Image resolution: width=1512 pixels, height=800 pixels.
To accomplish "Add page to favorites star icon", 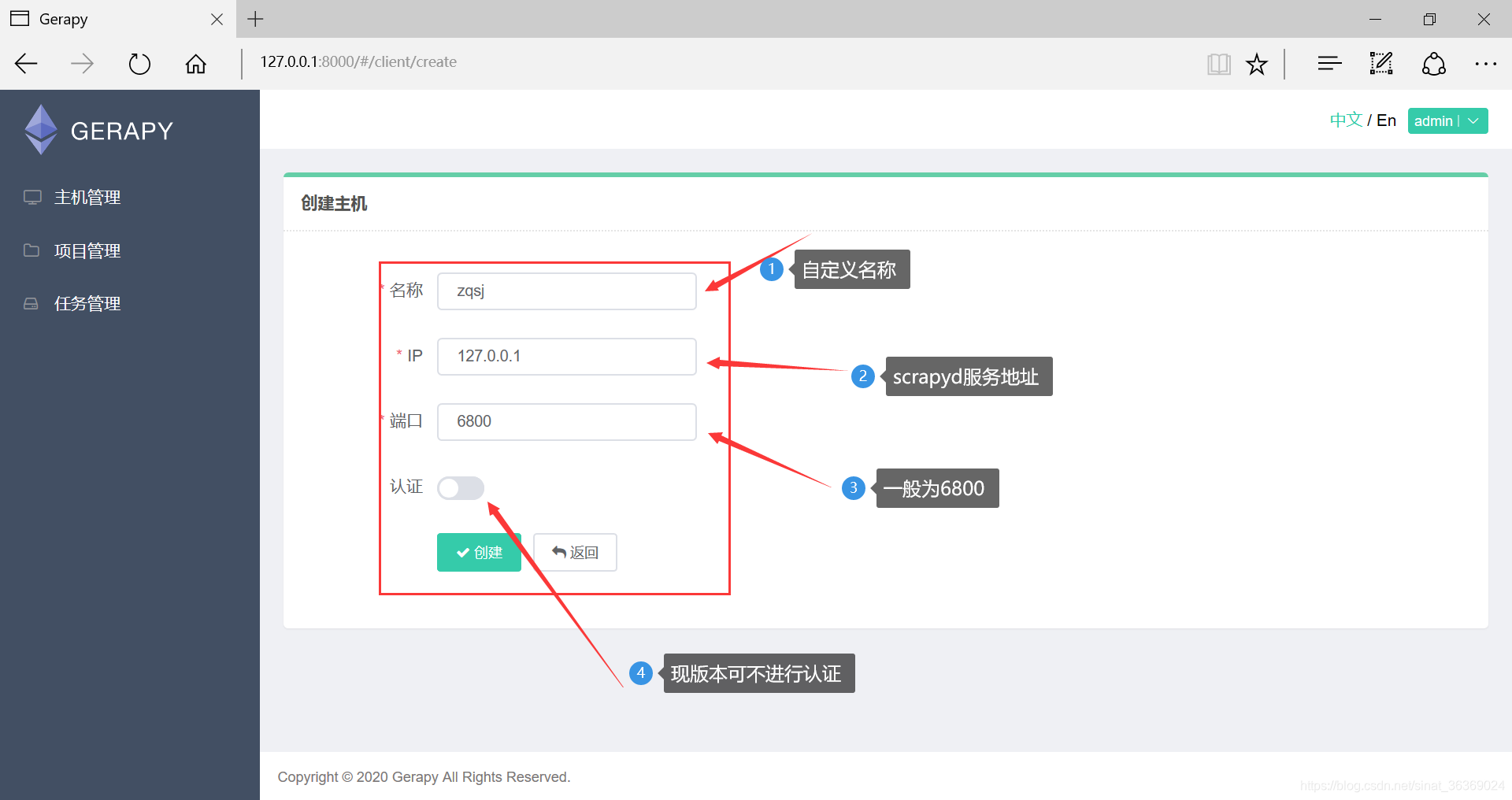I will tap(1257, 64).
